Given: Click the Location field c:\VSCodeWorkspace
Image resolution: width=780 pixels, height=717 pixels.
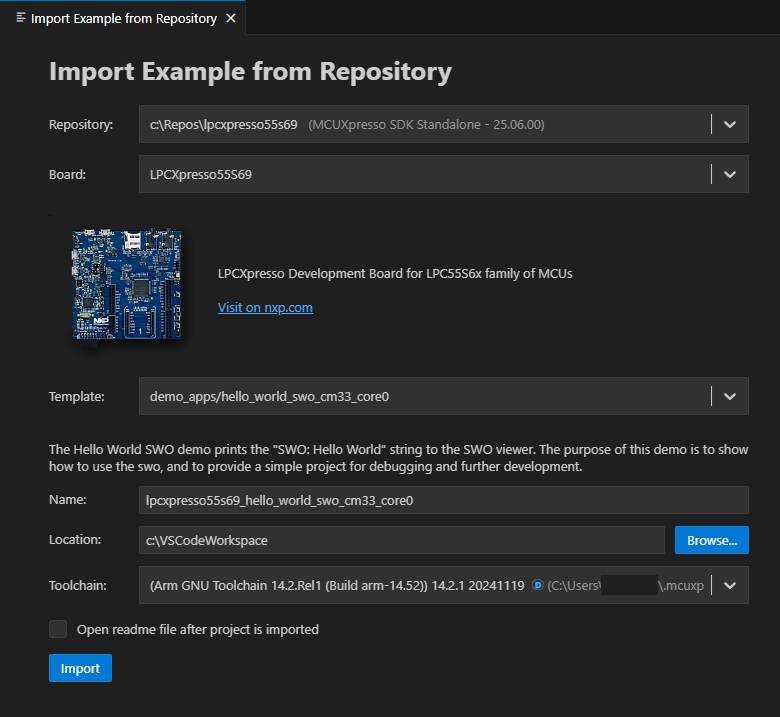Looking at the screenshot, I should pyautogui.click(x=402, y=540).
